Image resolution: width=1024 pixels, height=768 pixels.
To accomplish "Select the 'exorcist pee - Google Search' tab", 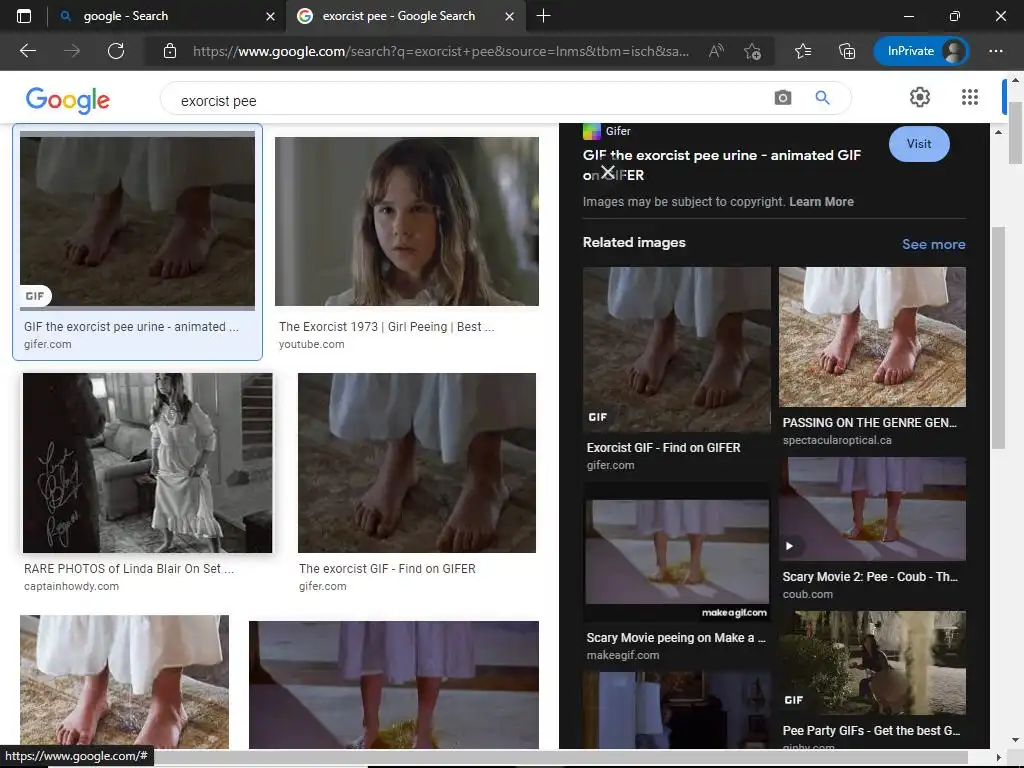I will tap(405, 16).
